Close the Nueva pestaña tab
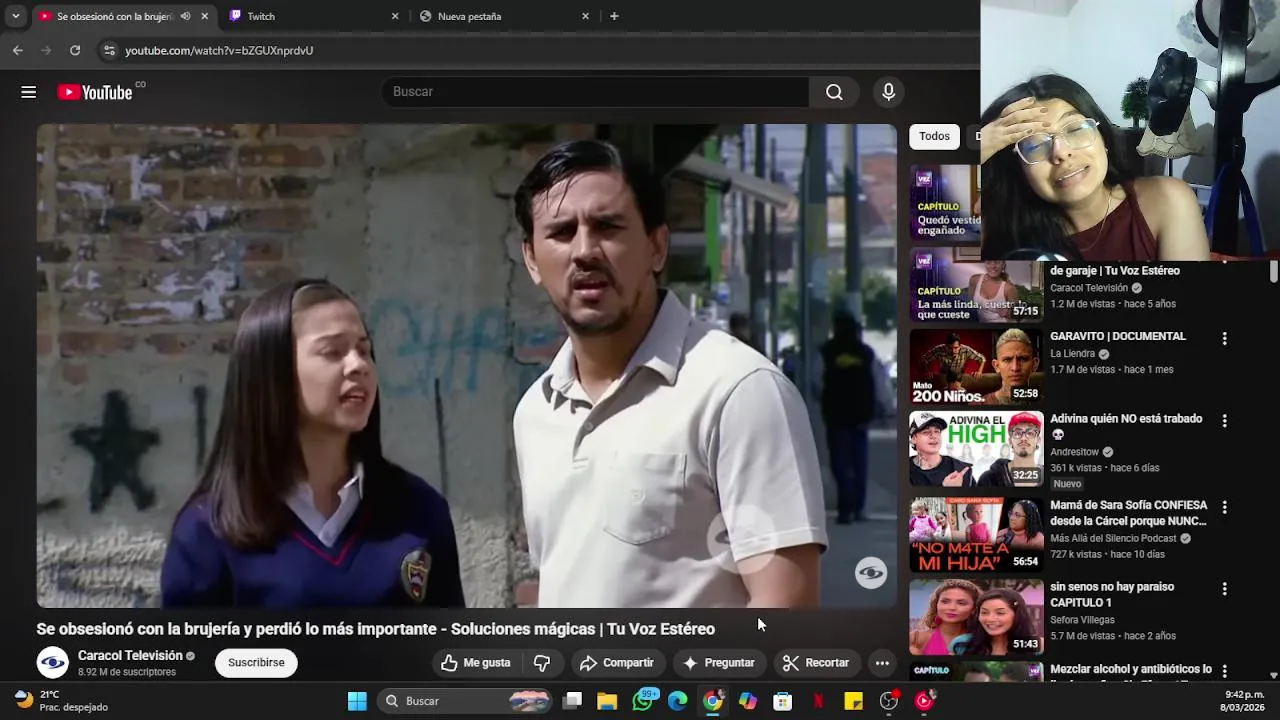The height and width of the screenshot is (720, 1280). pos(586,16)
